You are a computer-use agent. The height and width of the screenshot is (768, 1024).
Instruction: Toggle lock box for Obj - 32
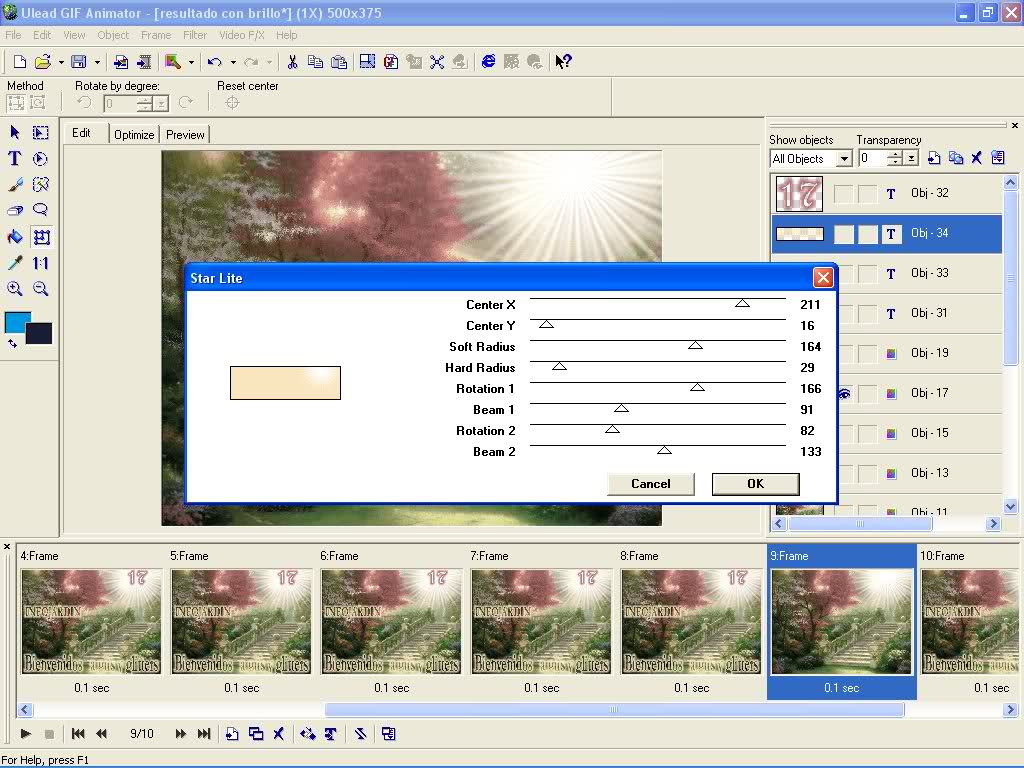coord(867,193)
